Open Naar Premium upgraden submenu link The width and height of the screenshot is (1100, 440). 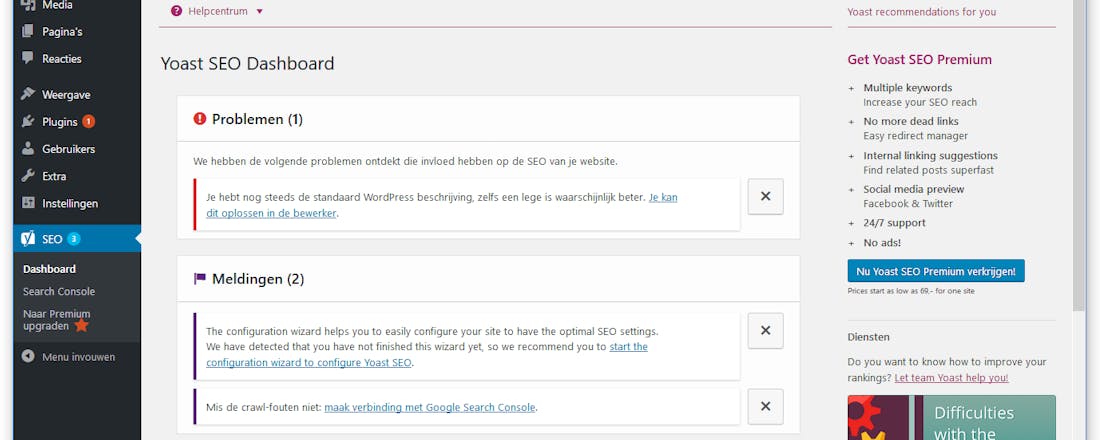(x=56, y=319)
